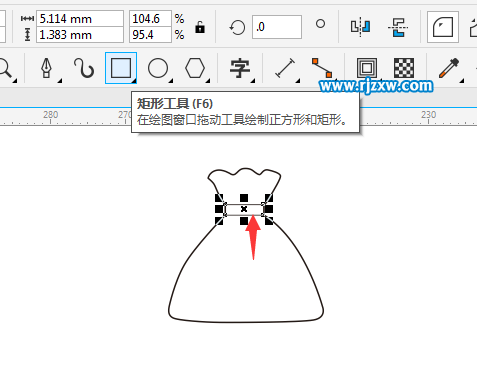Click the money bag outline shape
The width and height of the screenshot is (477, 385).
[246, 245]
